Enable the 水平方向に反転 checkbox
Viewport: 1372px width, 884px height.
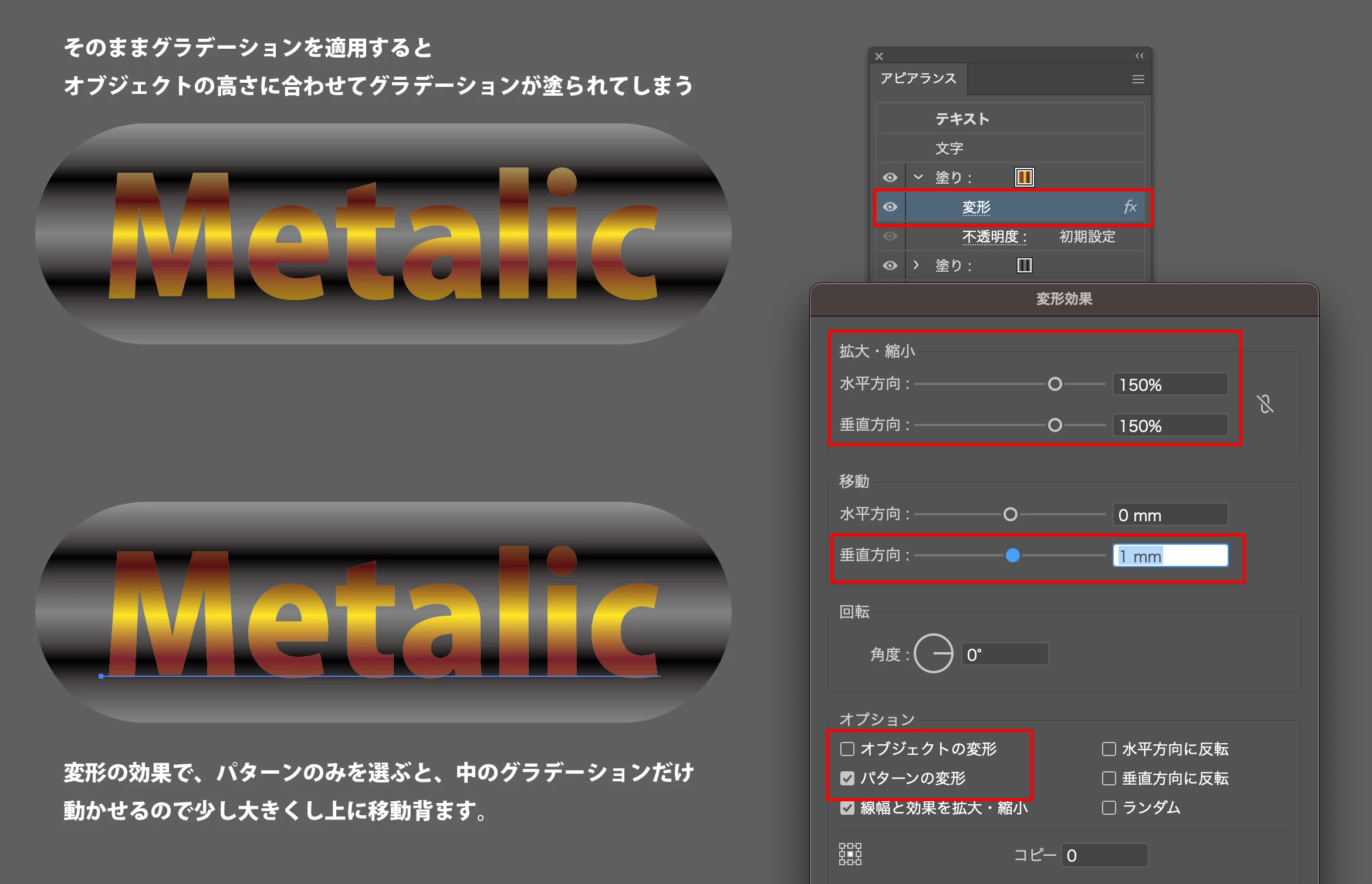pos(1109,749)
